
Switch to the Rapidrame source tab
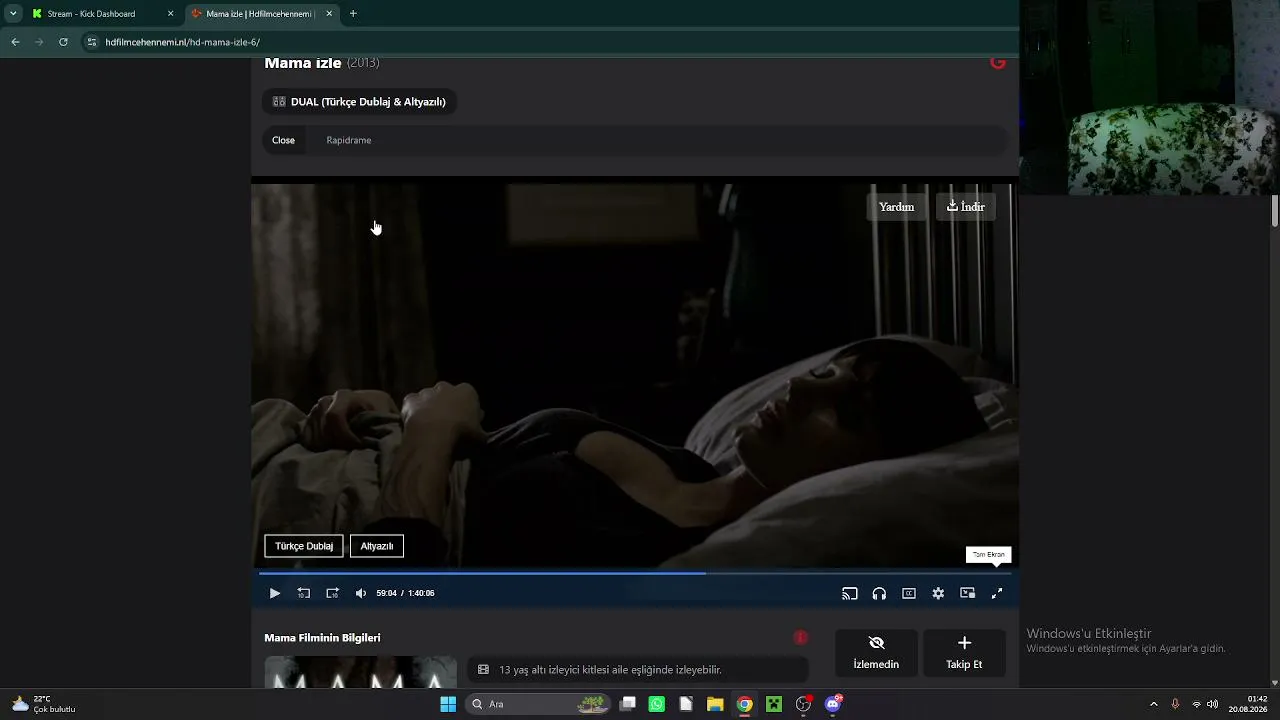(x=349, y=140)
